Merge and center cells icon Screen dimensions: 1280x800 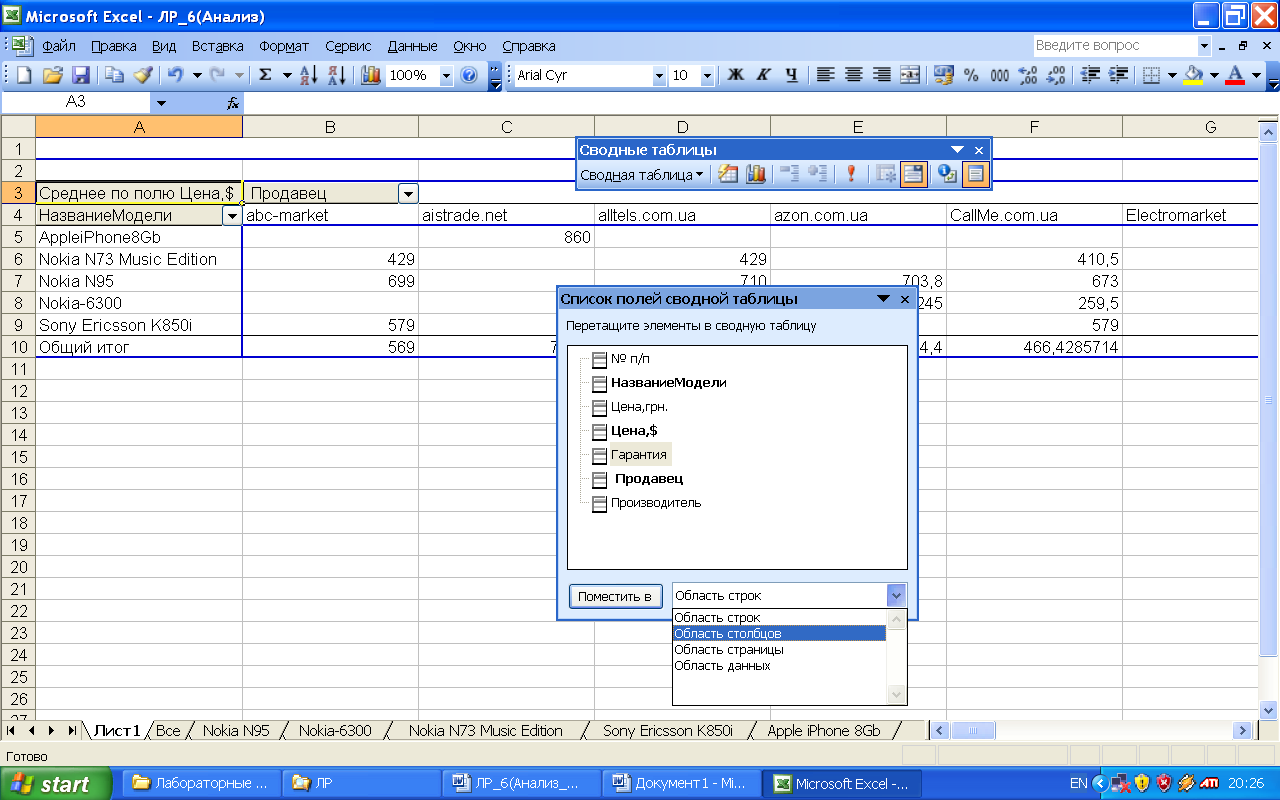point(909,75)
